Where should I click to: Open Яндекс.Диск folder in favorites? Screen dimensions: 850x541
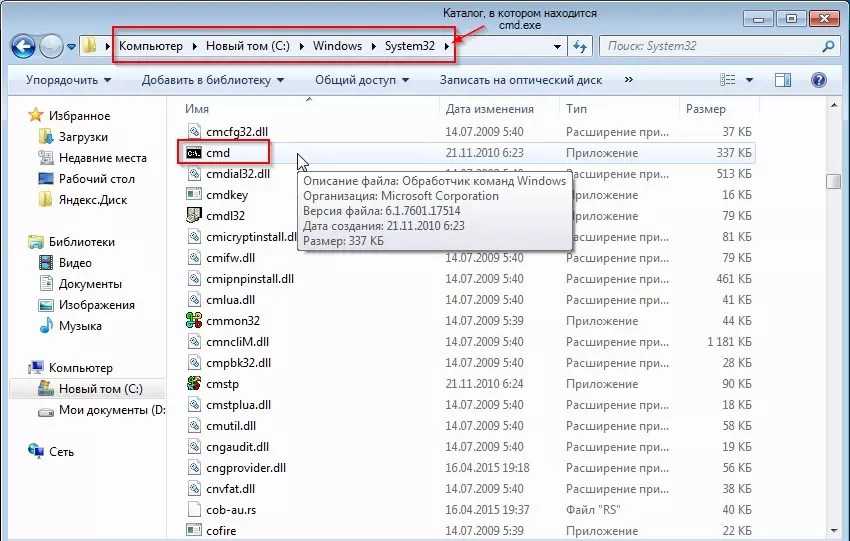89,199
